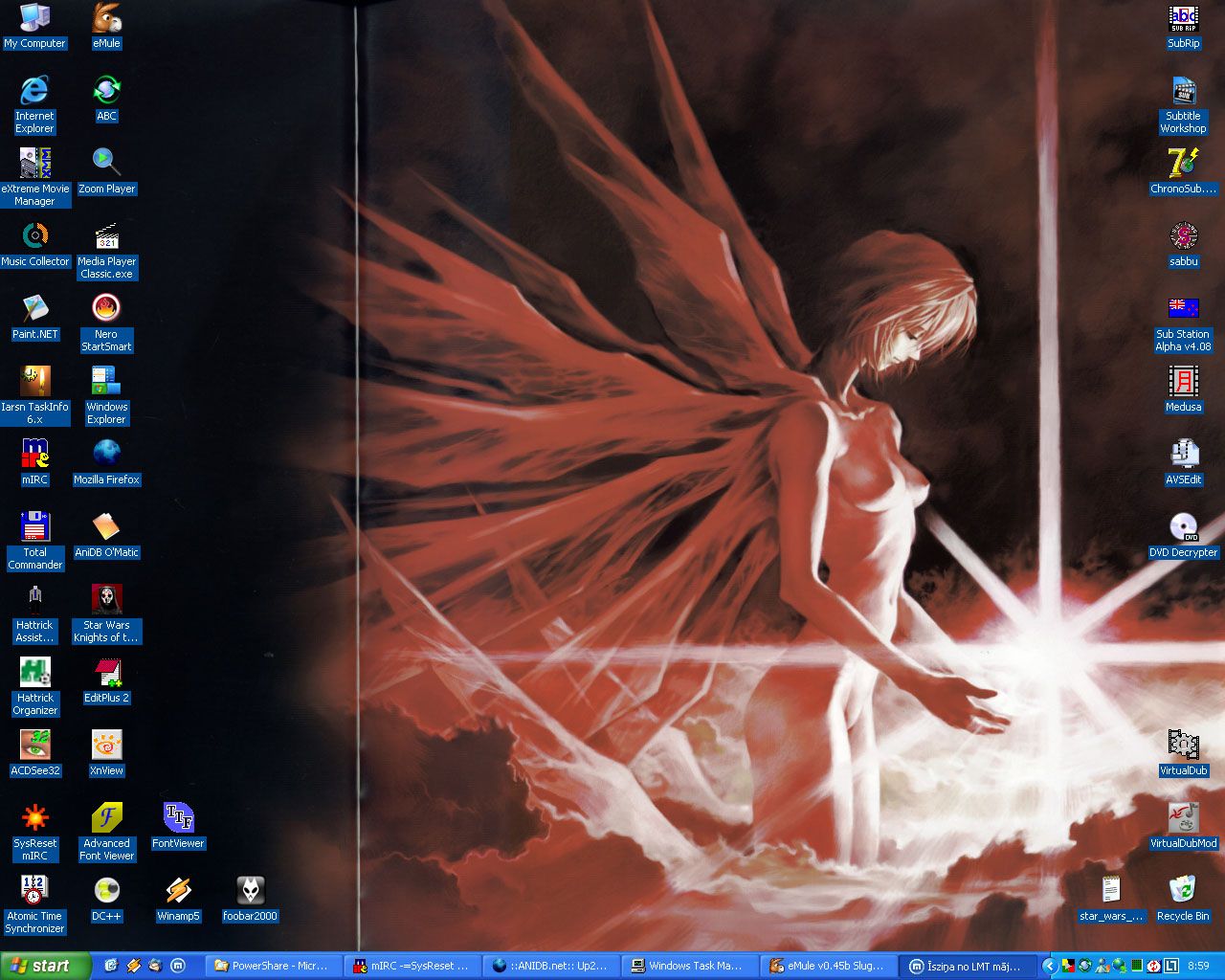Select the Paint.NET desktop icon
This screenshot has width=1225, height=980.
coord(34,317)
